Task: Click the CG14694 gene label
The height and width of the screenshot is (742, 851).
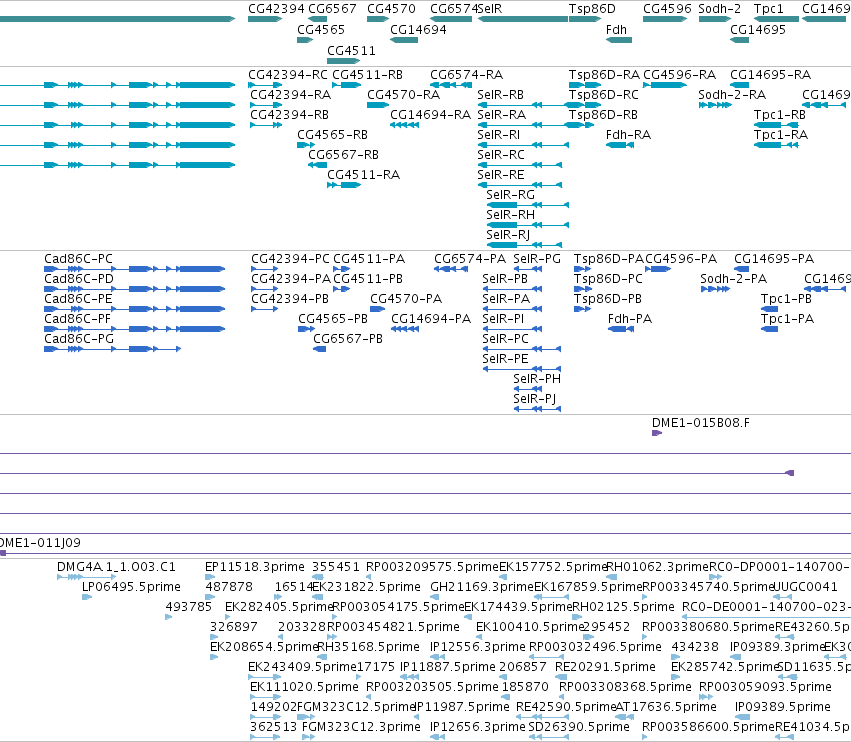Action: 418,29
